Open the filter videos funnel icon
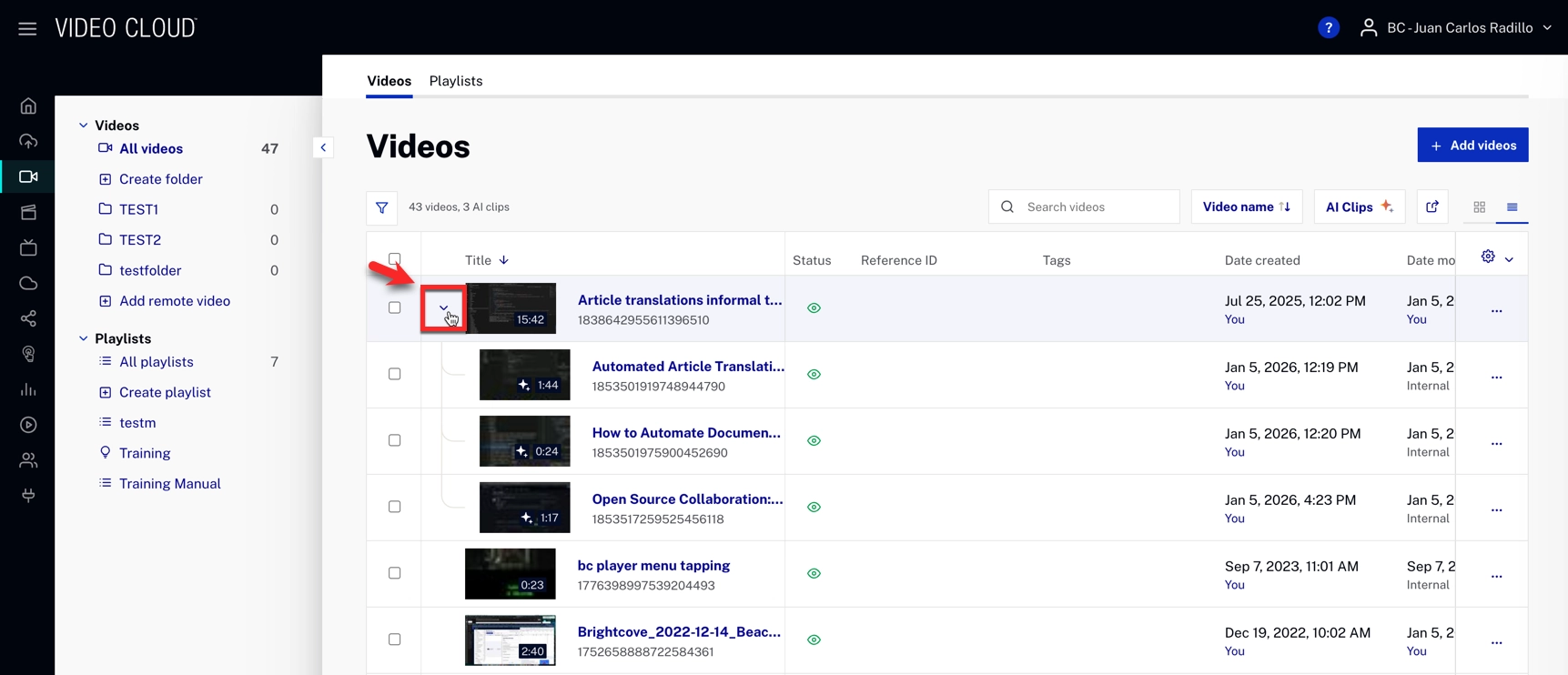Viewport: 1568px width, 675px height. 381,207
